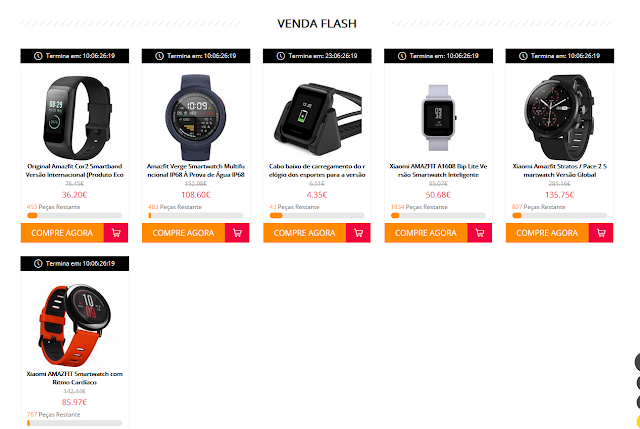Click Compre Agora for Amazfit Stratos Pace 2S
This screenshot has height=429, width=640.
(x=547, y=233)
